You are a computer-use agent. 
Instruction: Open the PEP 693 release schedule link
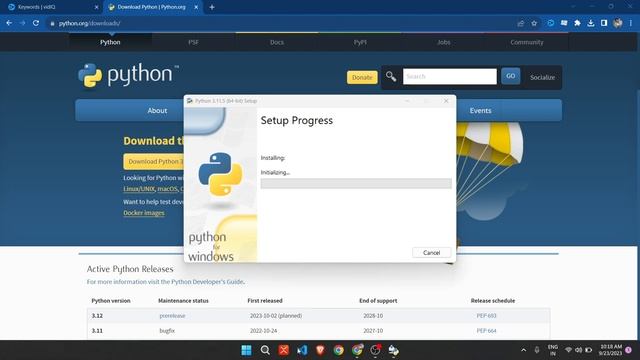tap(486, 316)
